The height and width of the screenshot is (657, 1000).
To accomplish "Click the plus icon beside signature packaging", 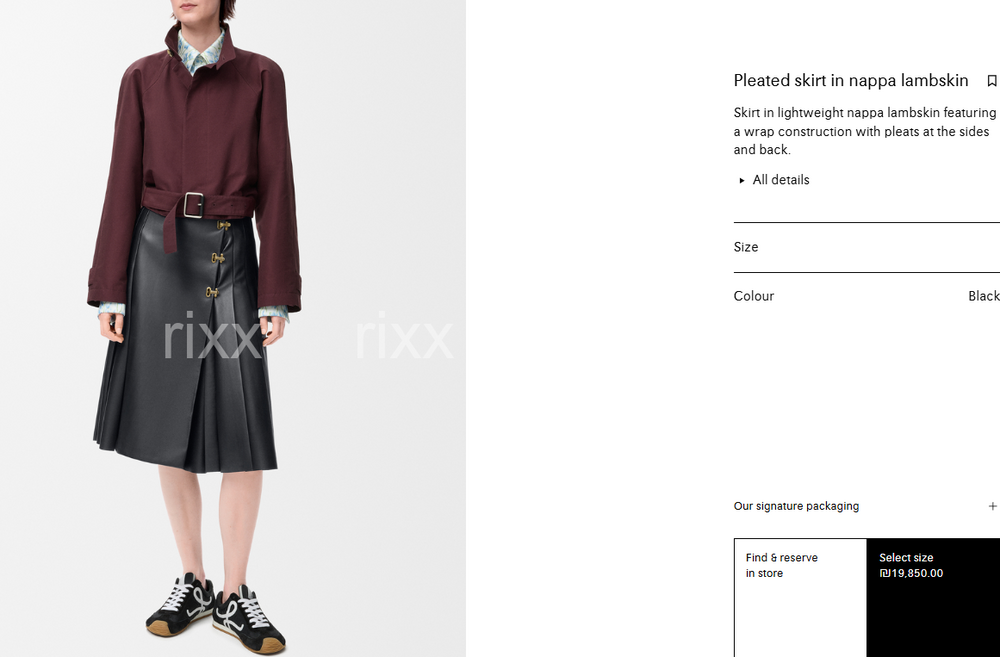I will pyautogui.click(x=992, y=506).
